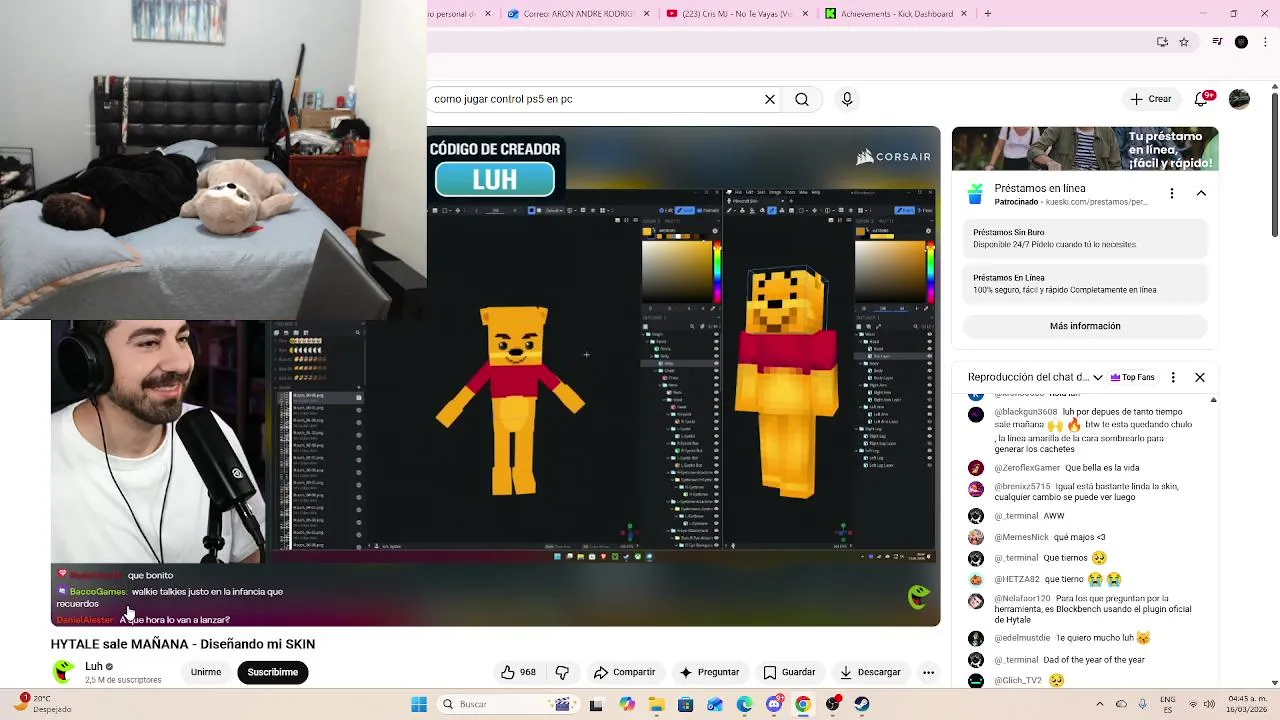
Task: Switch input language ENG ES
Action: [x=1167, y=704]
